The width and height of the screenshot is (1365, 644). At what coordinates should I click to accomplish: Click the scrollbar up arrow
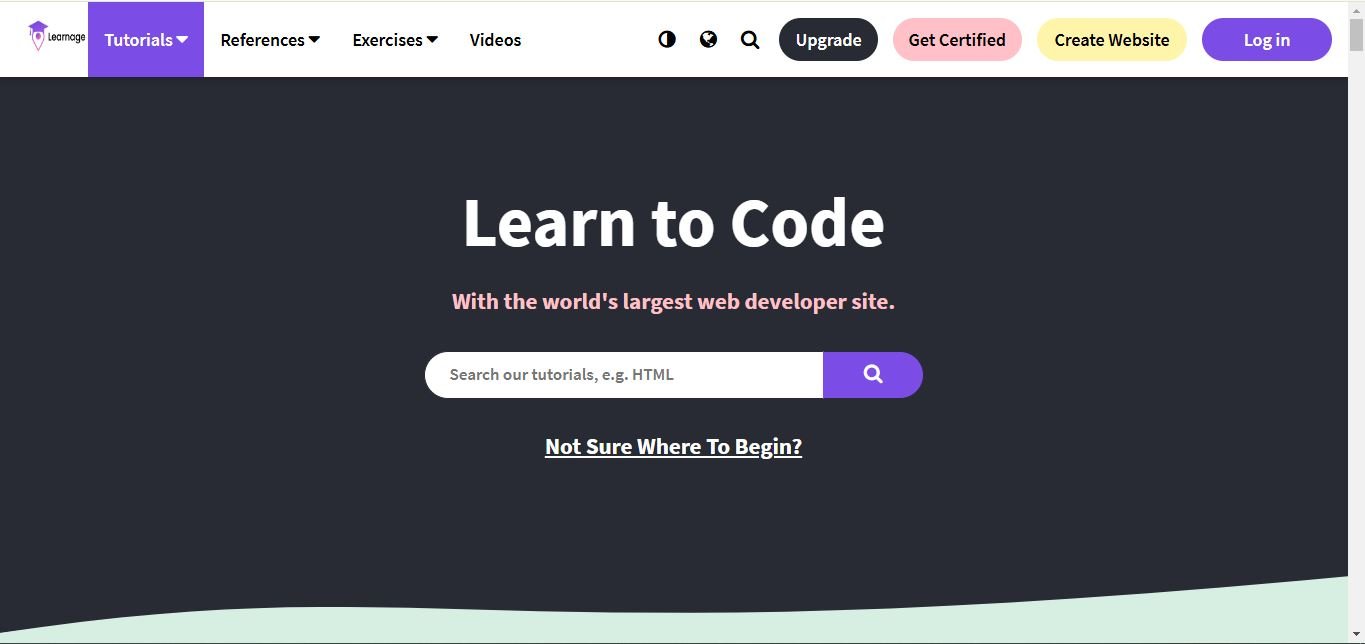[1356, 9]
